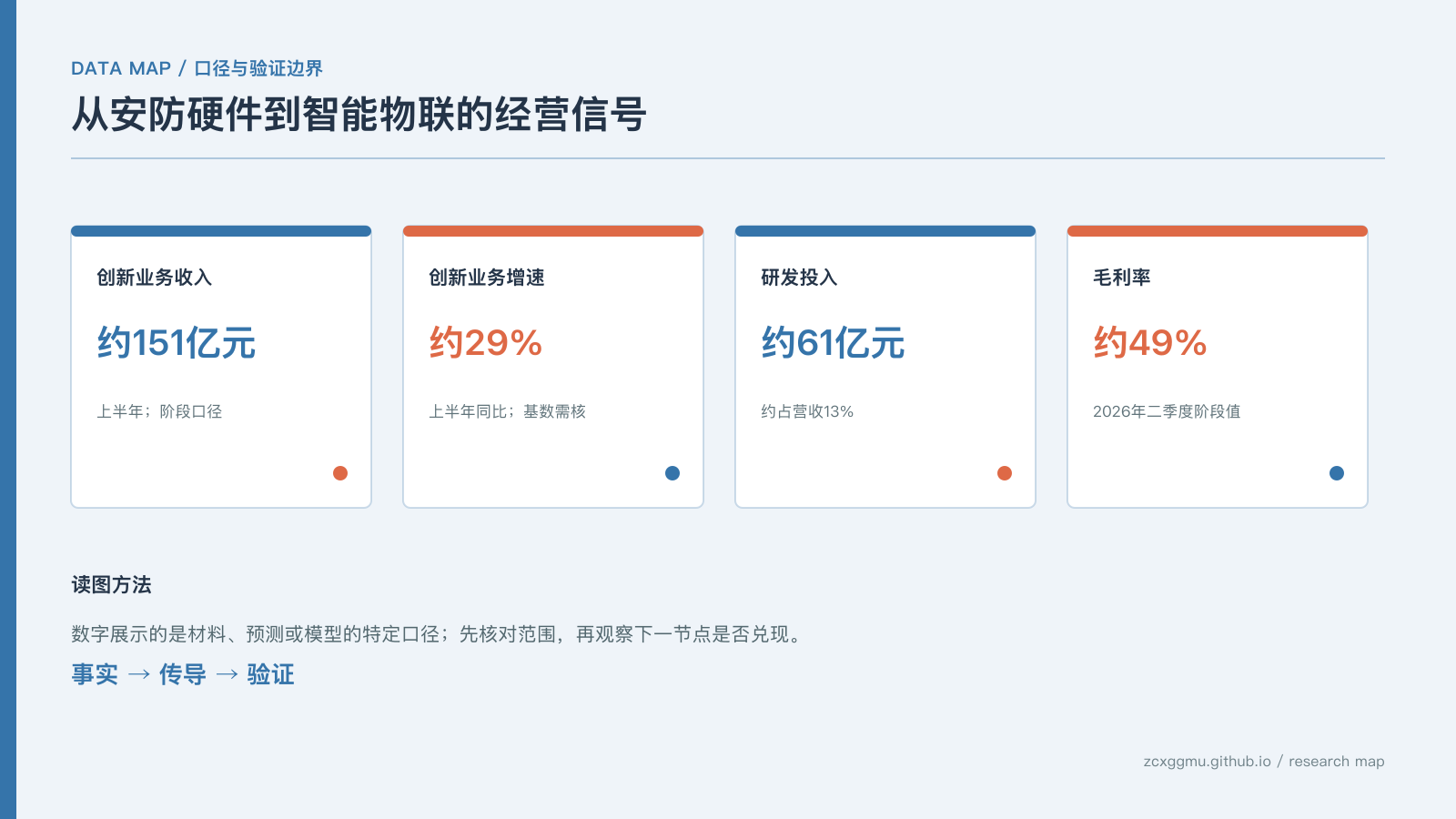
Task: Click the orange dot in 研发投入 card
Action: [x=1005, y=473]
